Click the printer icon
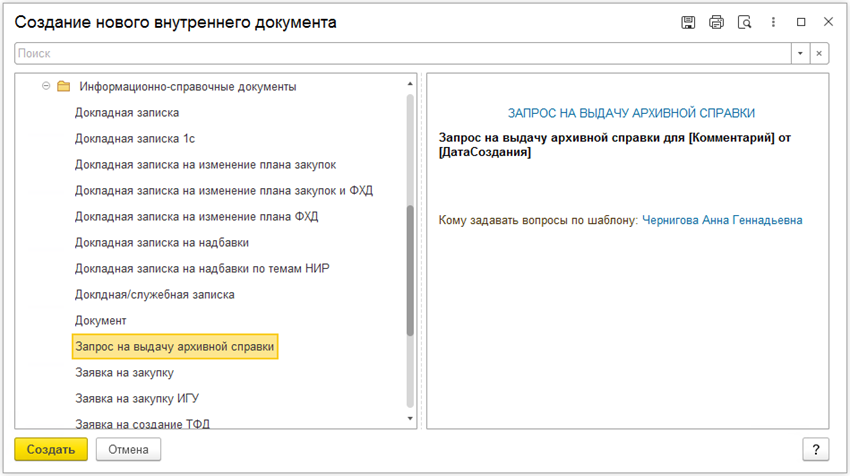850x476 pixels. pyautogui.click(x=716, y=22)
